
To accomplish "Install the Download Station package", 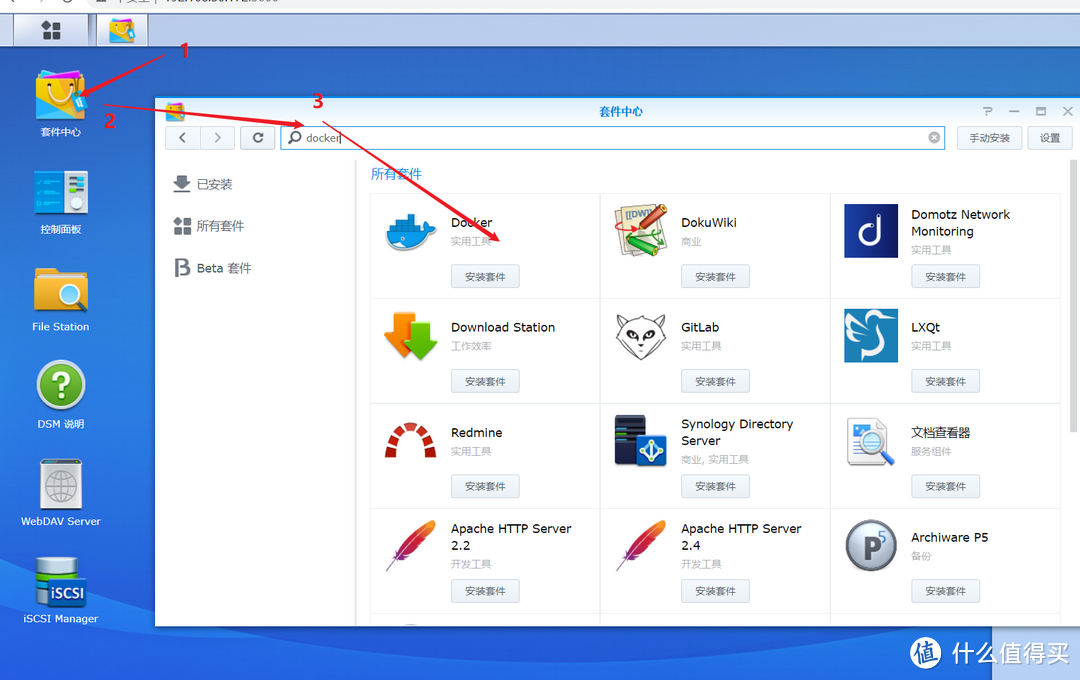I will 485,382.
